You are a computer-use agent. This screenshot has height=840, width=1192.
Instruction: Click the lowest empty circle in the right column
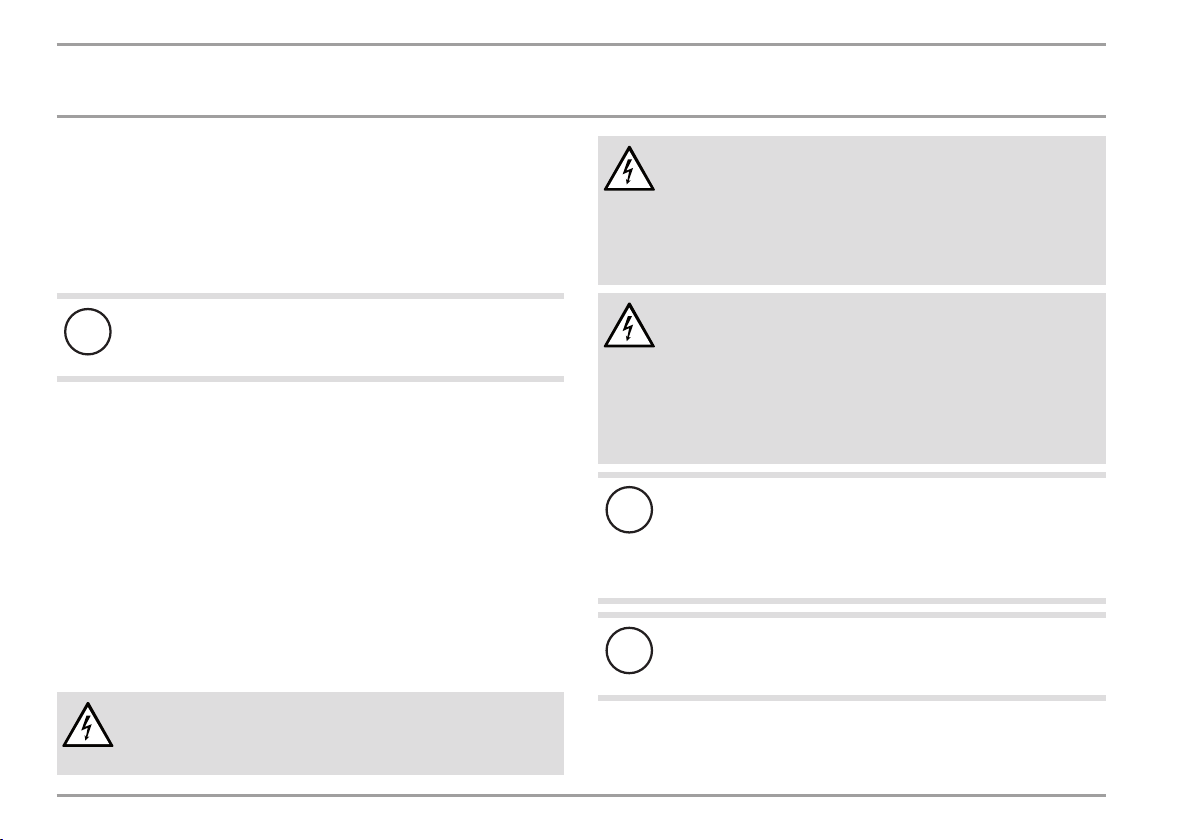tap(629, 650)
